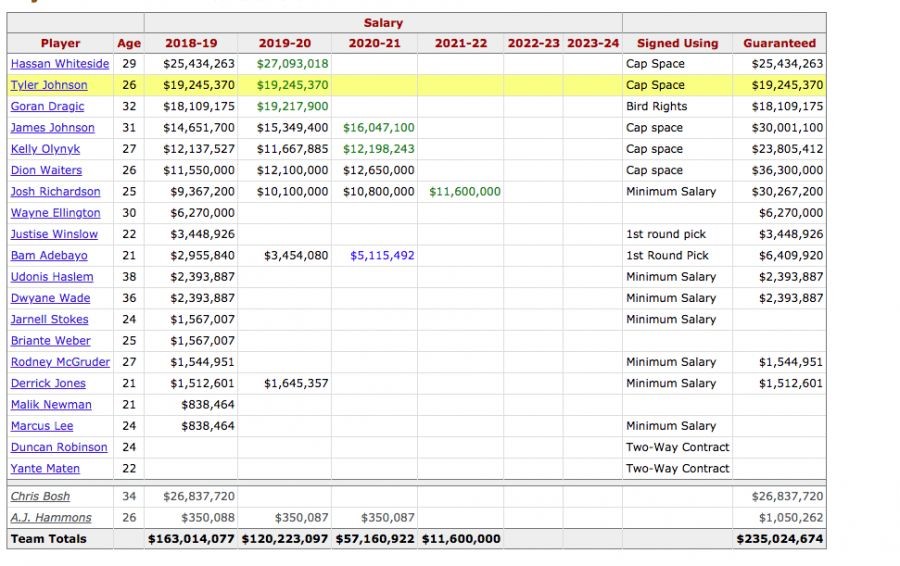Open Duncan Robinson's player page

coord(58,447)
